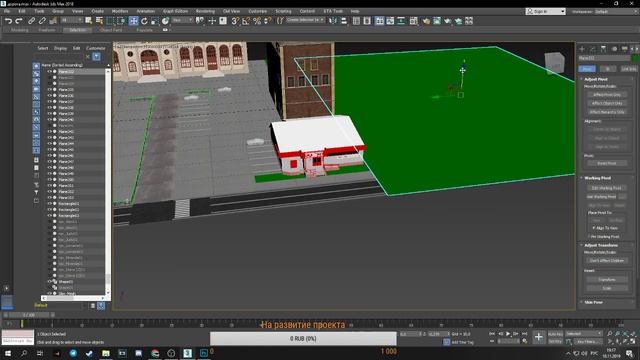The height and width of the screenshot is (360, 640).
Task: Click the Go to End playback button
Action: coord(524,334)
